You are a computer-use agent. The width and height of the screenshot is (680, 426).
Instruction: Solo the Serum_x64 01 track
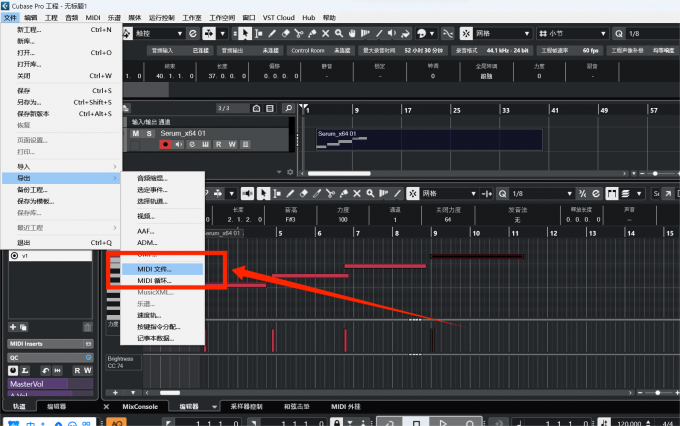coord(149,133)
